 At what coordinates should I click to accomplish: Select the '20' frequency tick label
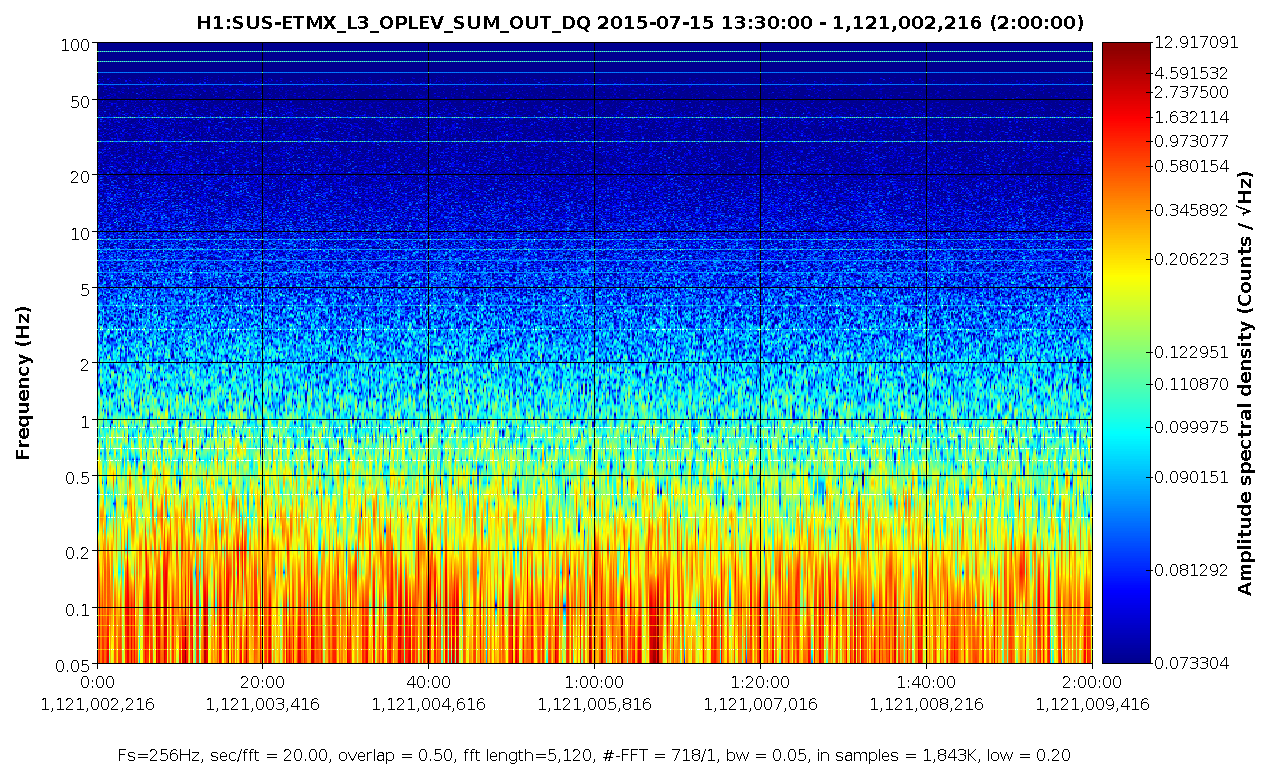[82, 176]
